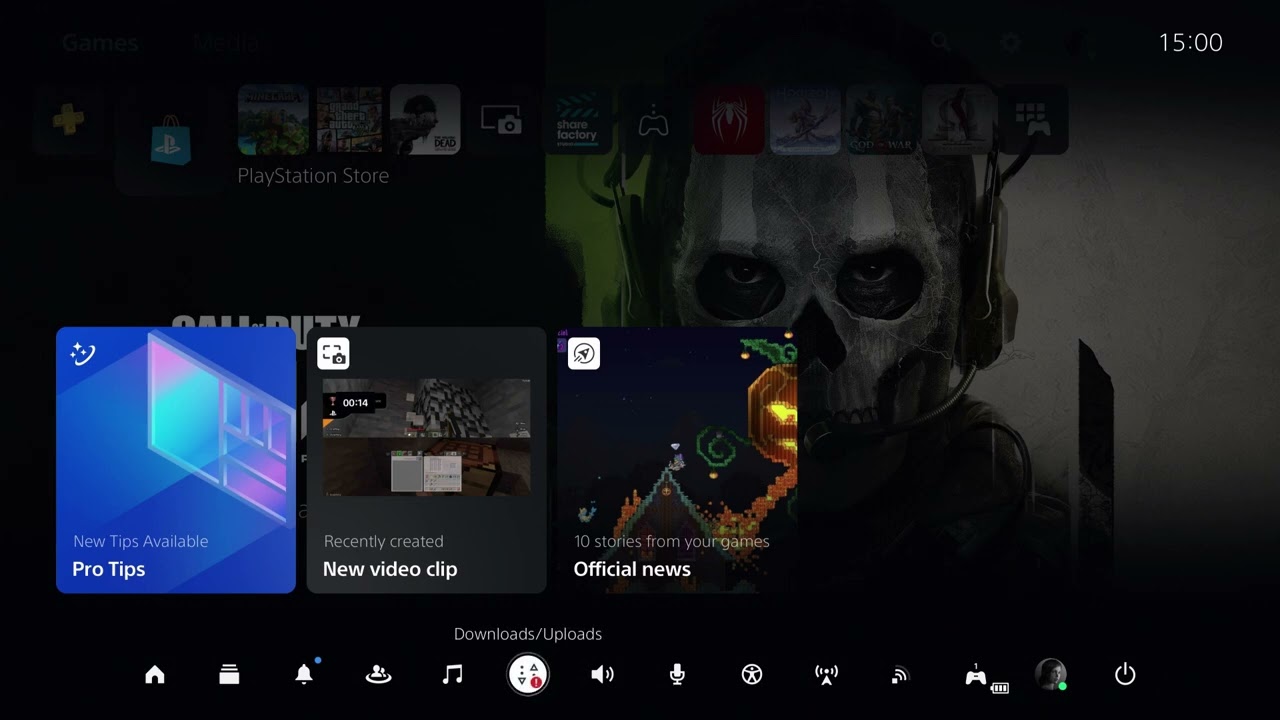This screenshot has height=720, width=1280.
Task: Switch to the Media tab
Action: coord(226,43)
